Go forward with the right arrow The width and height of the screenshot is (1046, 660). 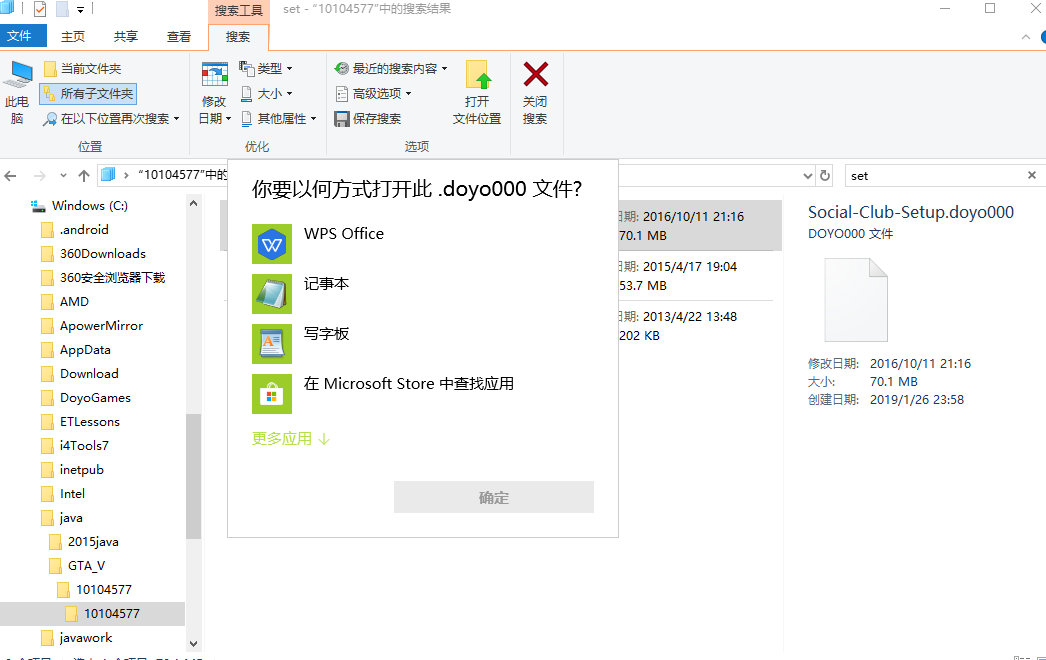[40, 176]
